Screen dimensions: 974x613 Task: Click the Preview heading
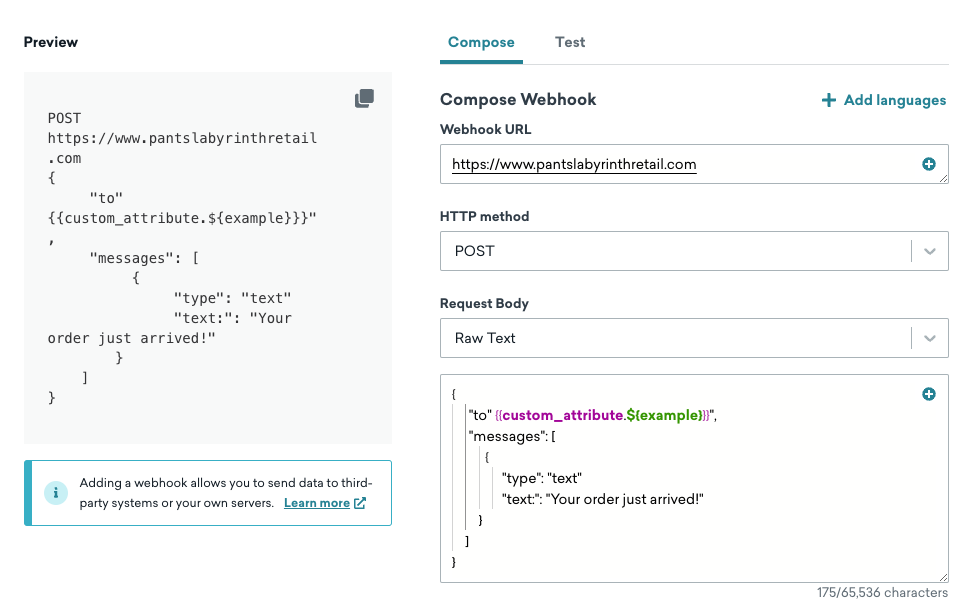click(x=51, y=42)
